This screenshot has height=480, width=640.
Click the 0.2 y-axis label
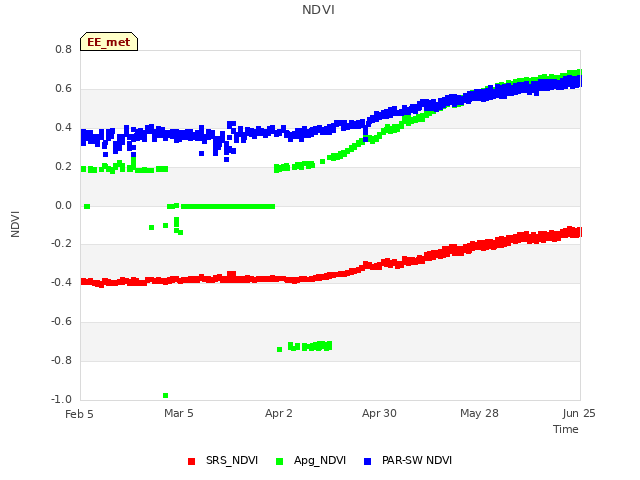tap(63, 167)
